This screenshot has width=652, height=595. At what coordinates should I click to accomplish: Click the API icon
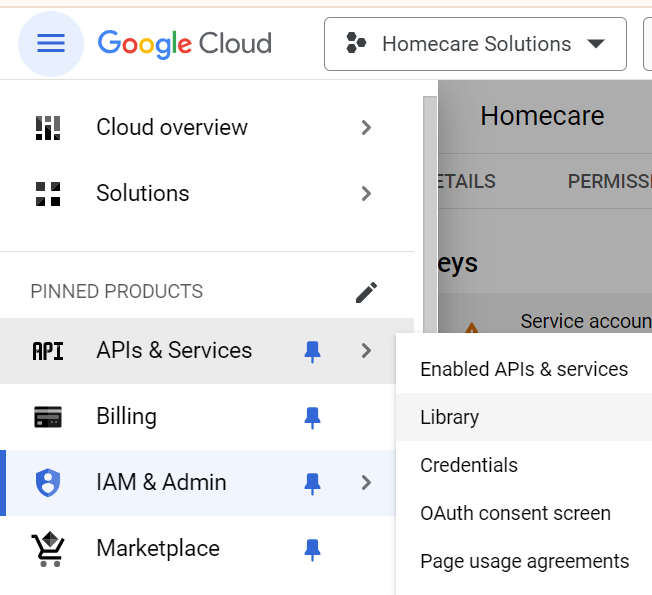pos(48,351)
